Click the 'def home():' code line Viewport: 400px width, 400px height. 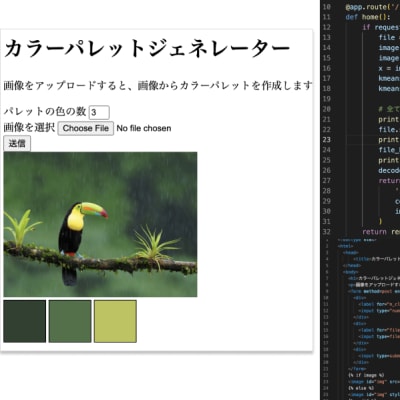click(x=367, y=17)
